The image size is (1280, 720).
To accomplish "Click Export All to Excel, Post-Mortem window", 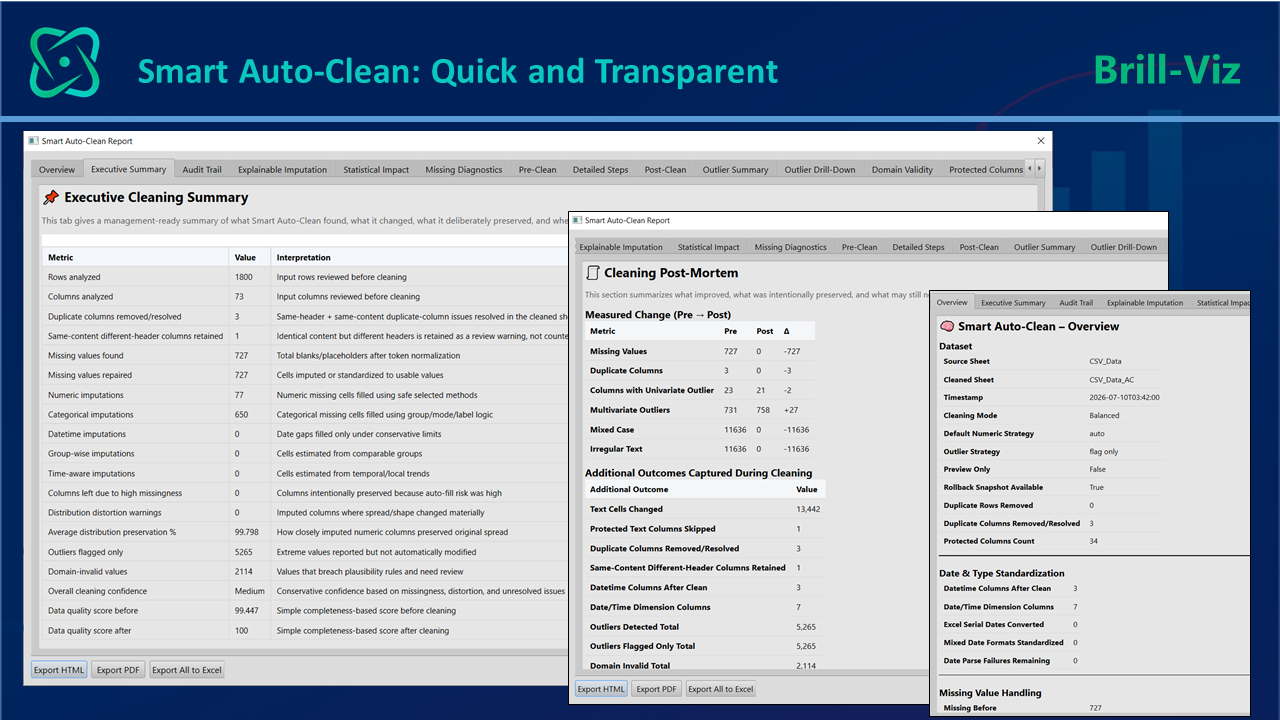I will click(721, 689).
